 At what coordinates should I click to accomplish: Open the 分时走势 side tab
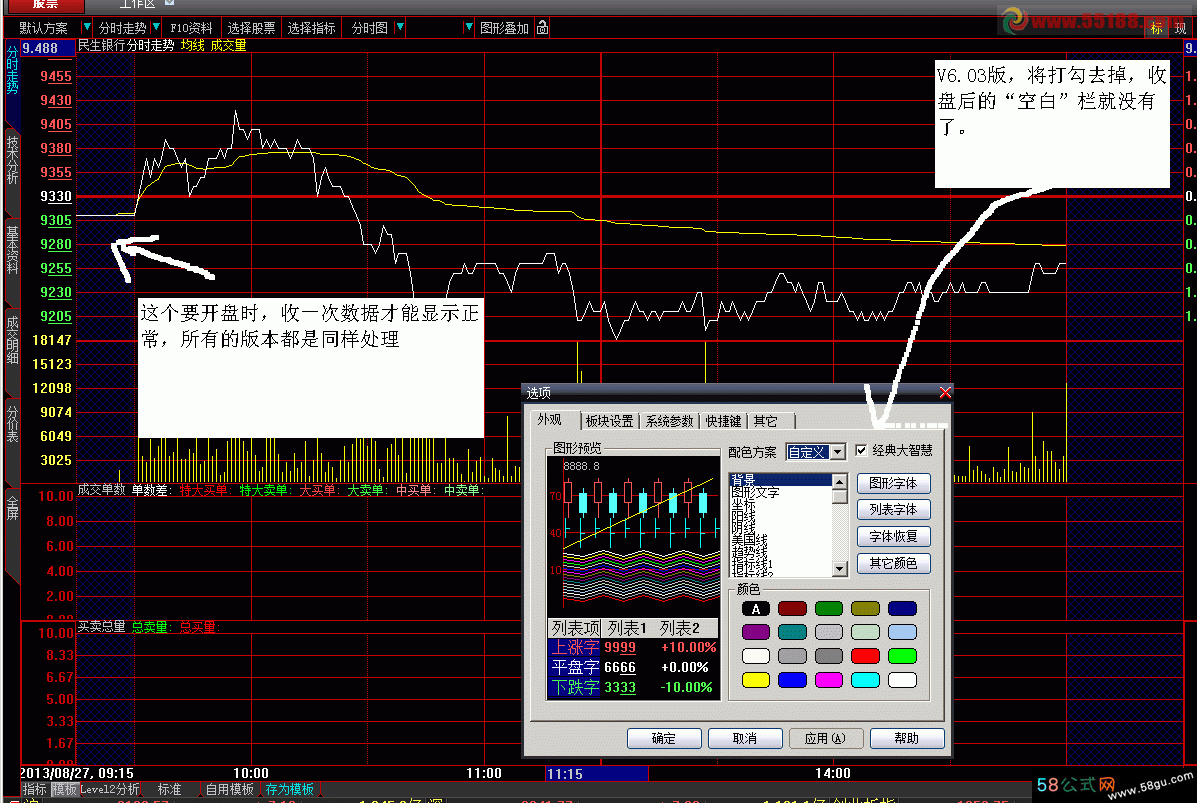click(x=12, y=70)
